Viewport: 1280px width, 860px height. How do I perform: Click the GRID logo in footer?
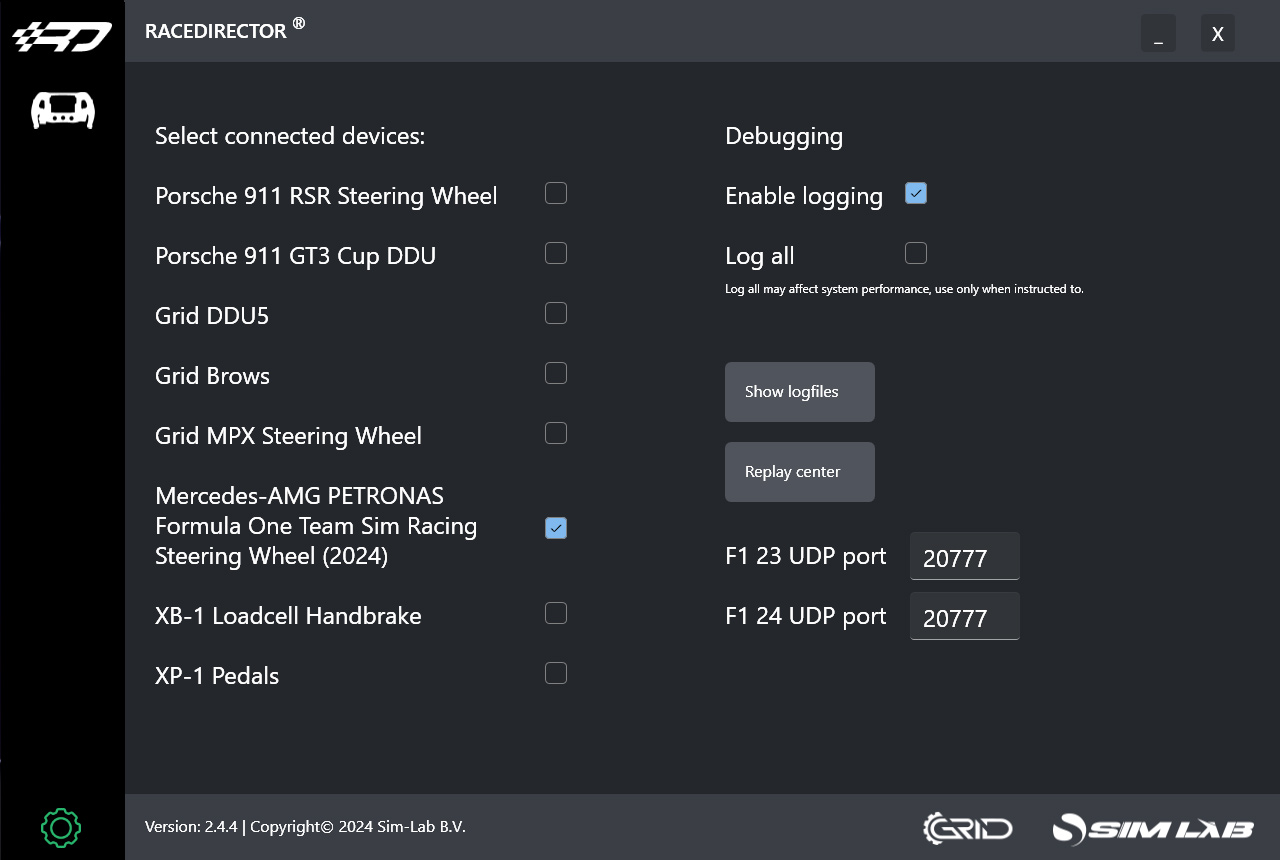click(x=967, y=828)
